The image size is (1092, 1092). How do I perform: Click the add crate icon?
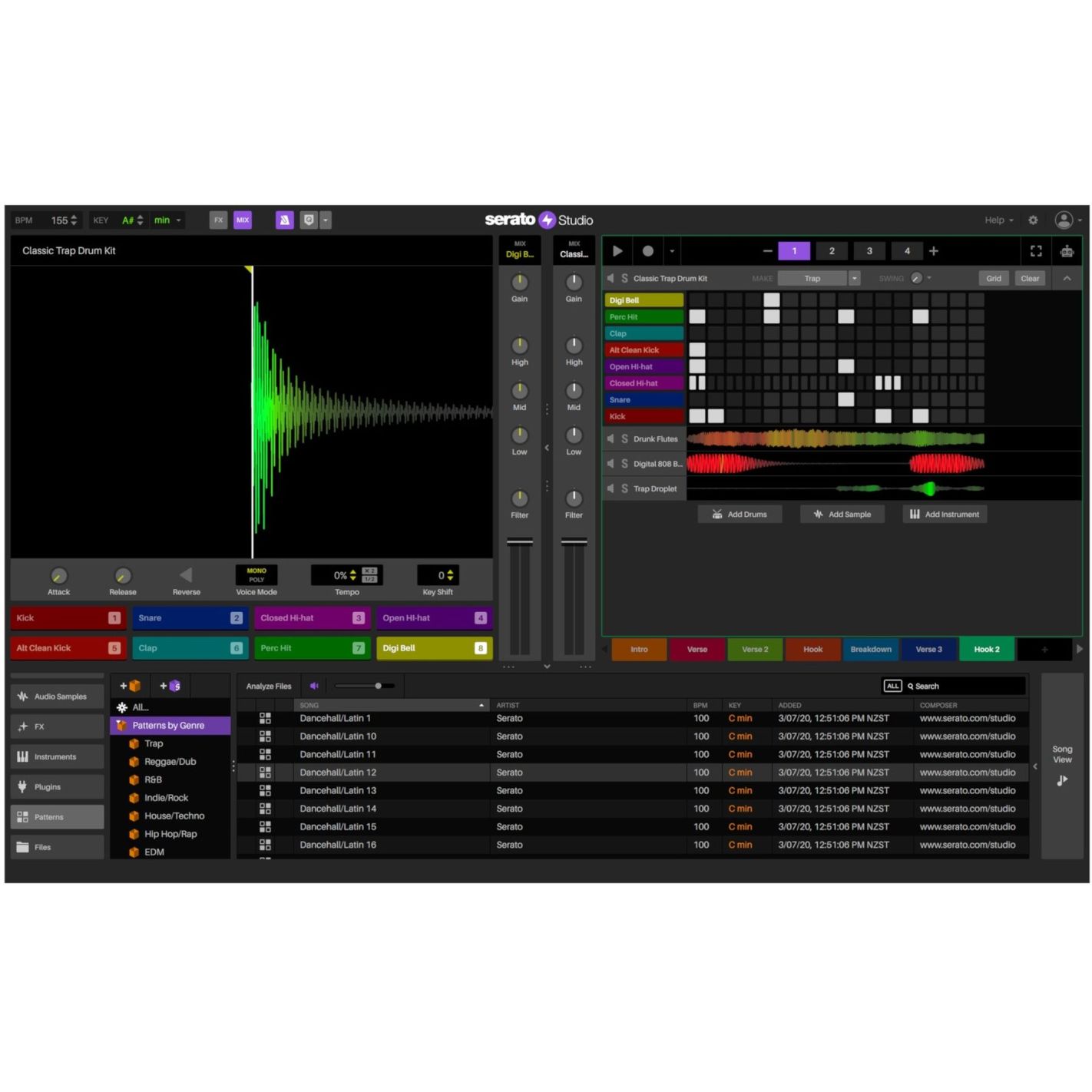131,686
